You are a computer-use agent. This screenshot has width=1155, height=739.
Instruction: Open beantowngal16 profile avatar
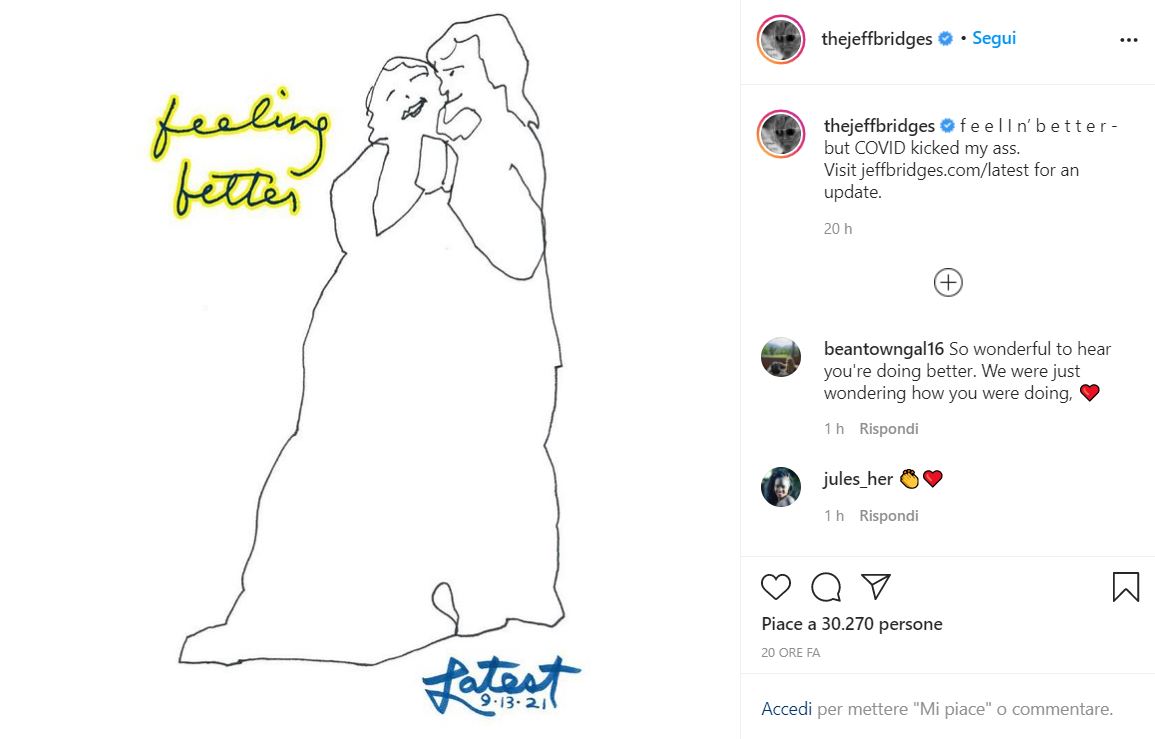pyautogui.click(x=781, y=357)
